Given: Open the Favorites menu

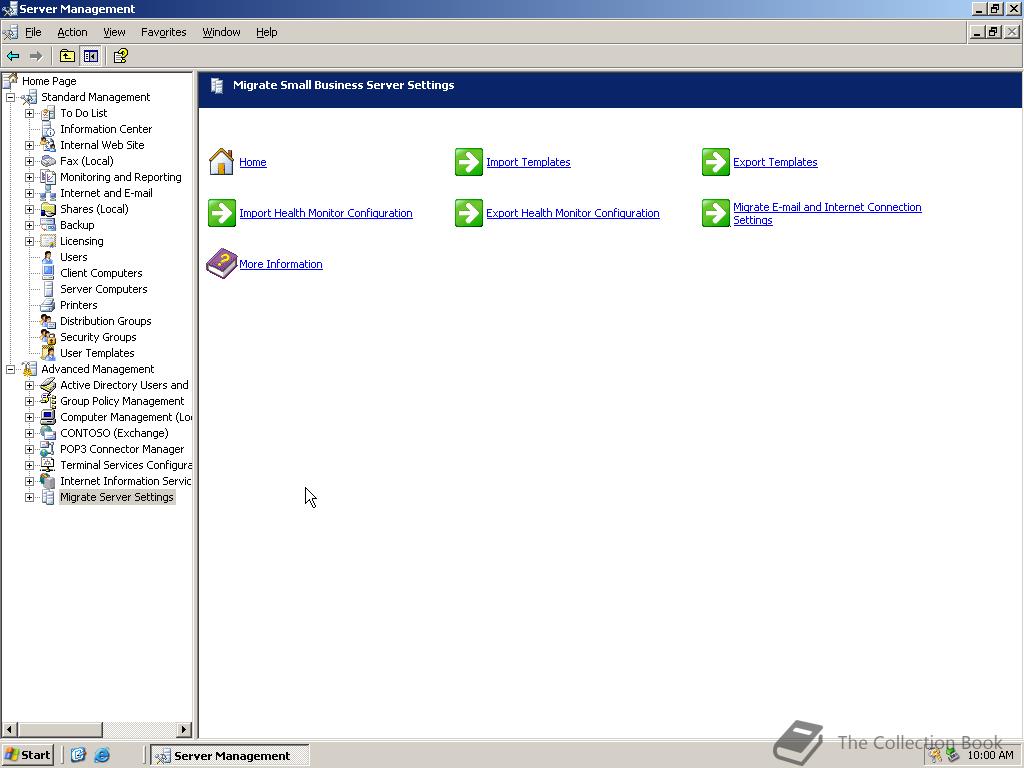Looking at the screenshot, I should [x=164, y=32].
